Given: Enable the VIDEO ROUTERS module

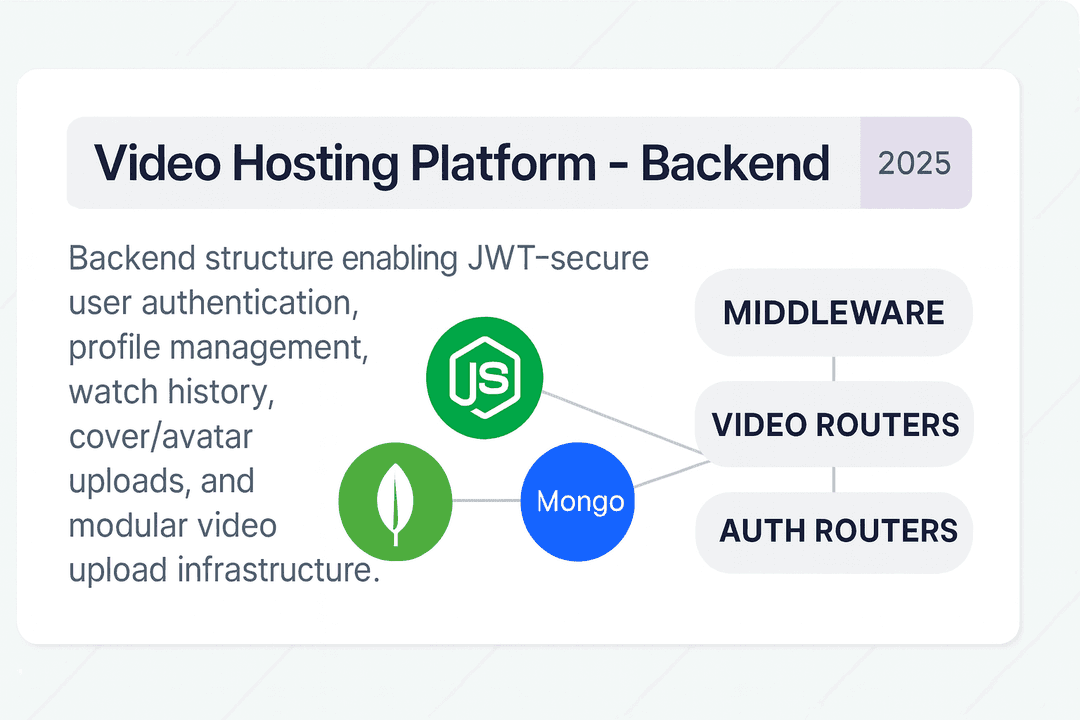Looking at the screenshot, I should [x=833, y=425].
